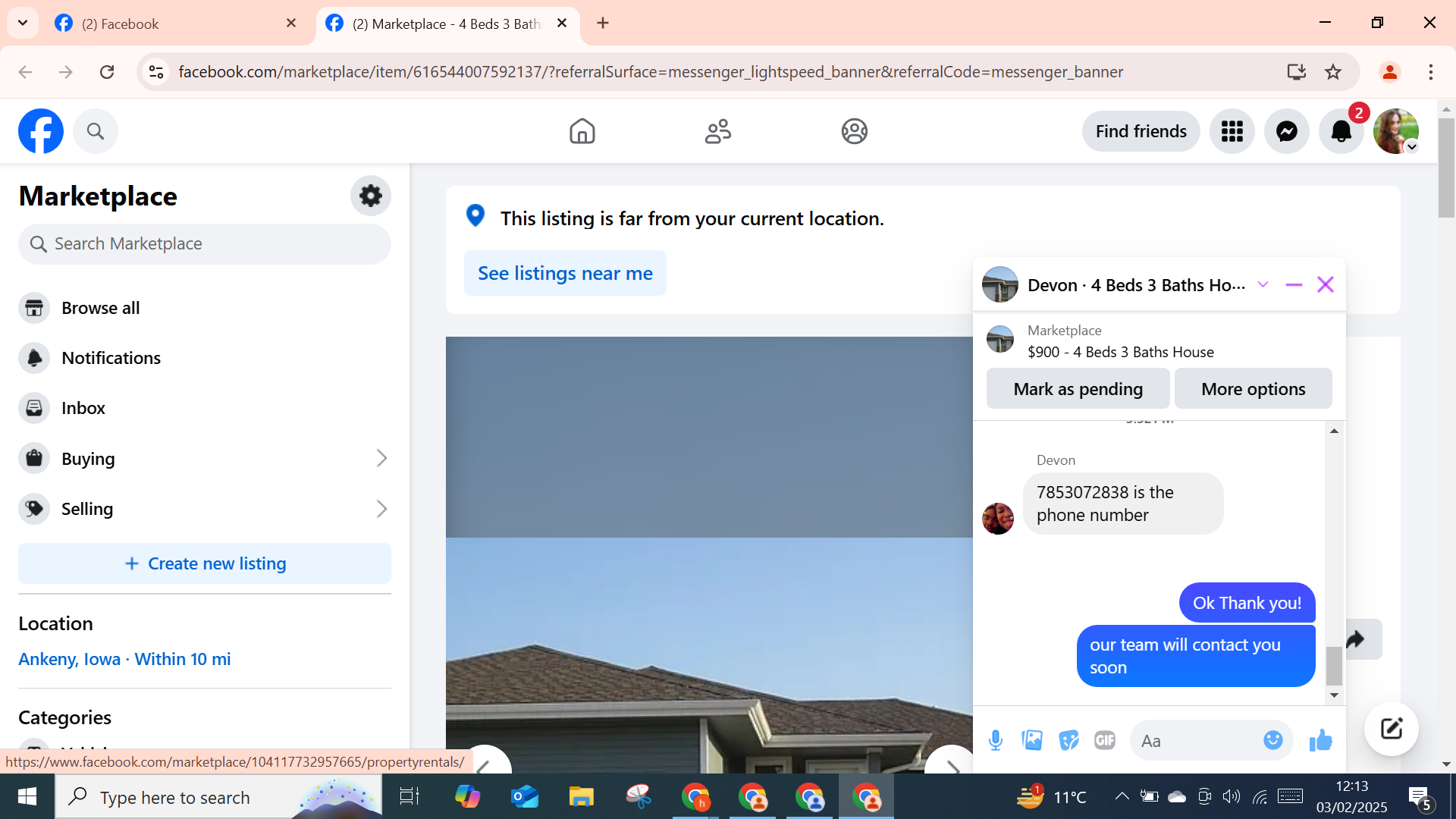The width and height of the screenshot is (1456, 819).
Task: Click the page vertical scrollbar thumb
Action: click(1446, 168)
